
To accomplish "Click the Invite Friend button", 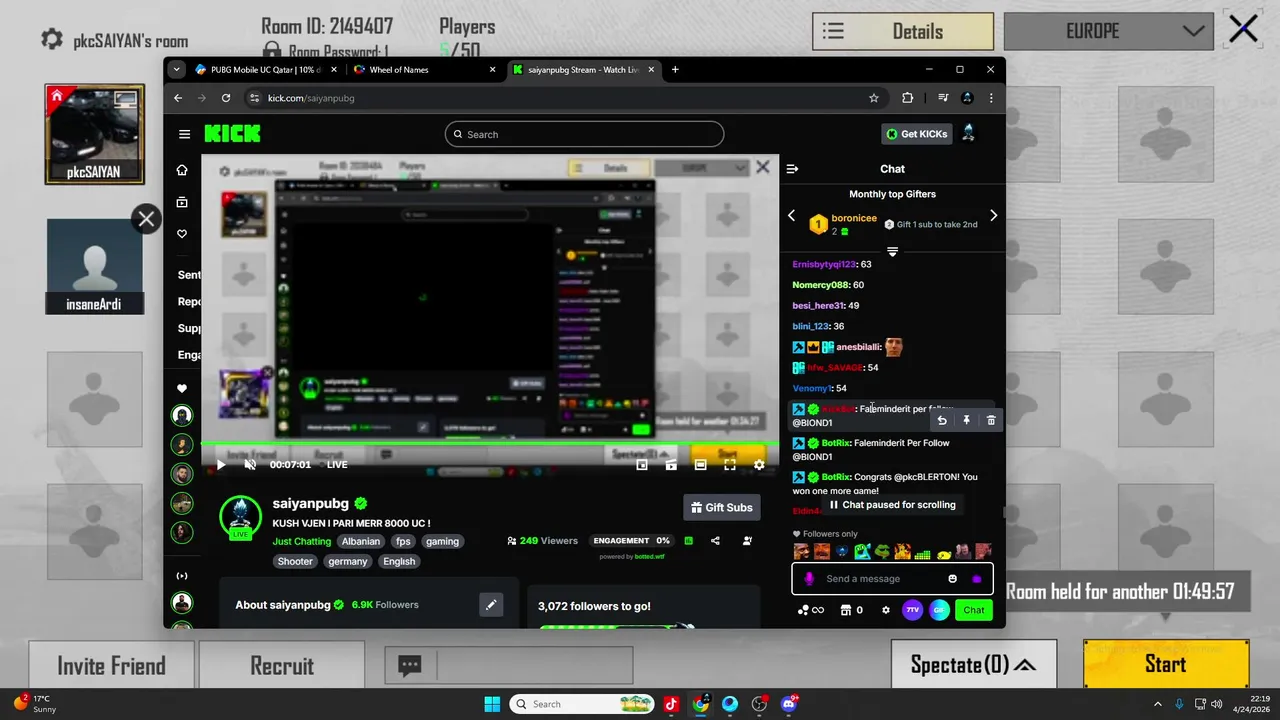I will point(111,666).
